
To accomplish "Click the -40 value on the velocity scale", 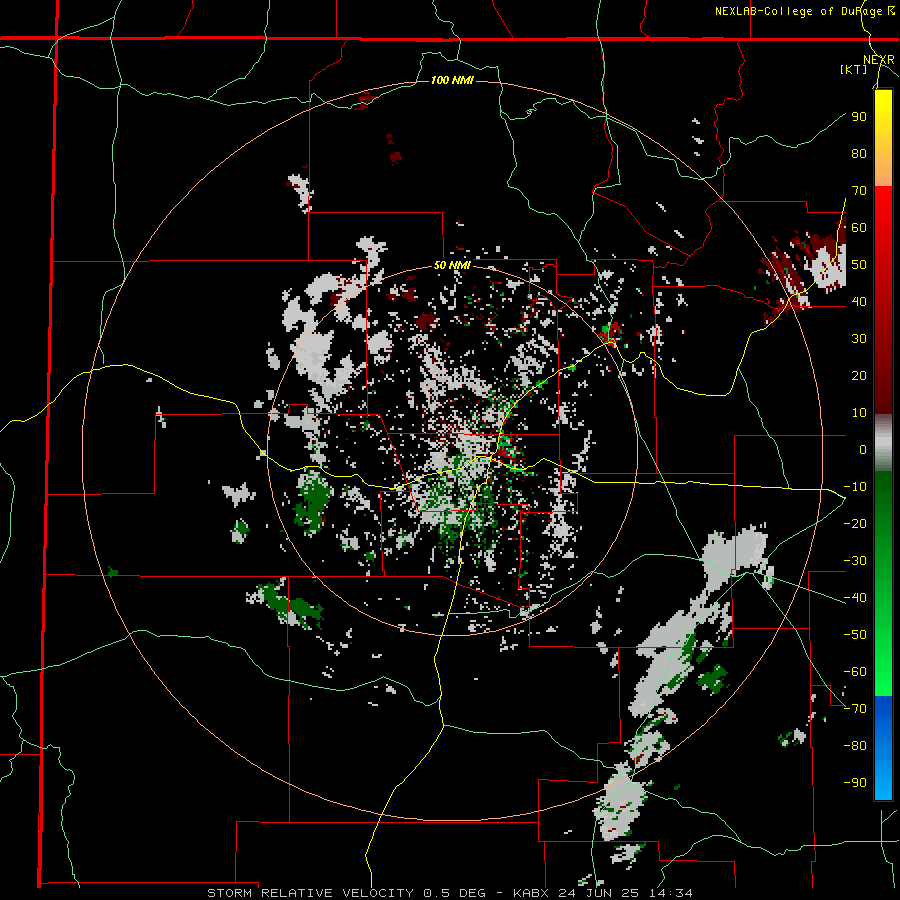I will 855,598.
